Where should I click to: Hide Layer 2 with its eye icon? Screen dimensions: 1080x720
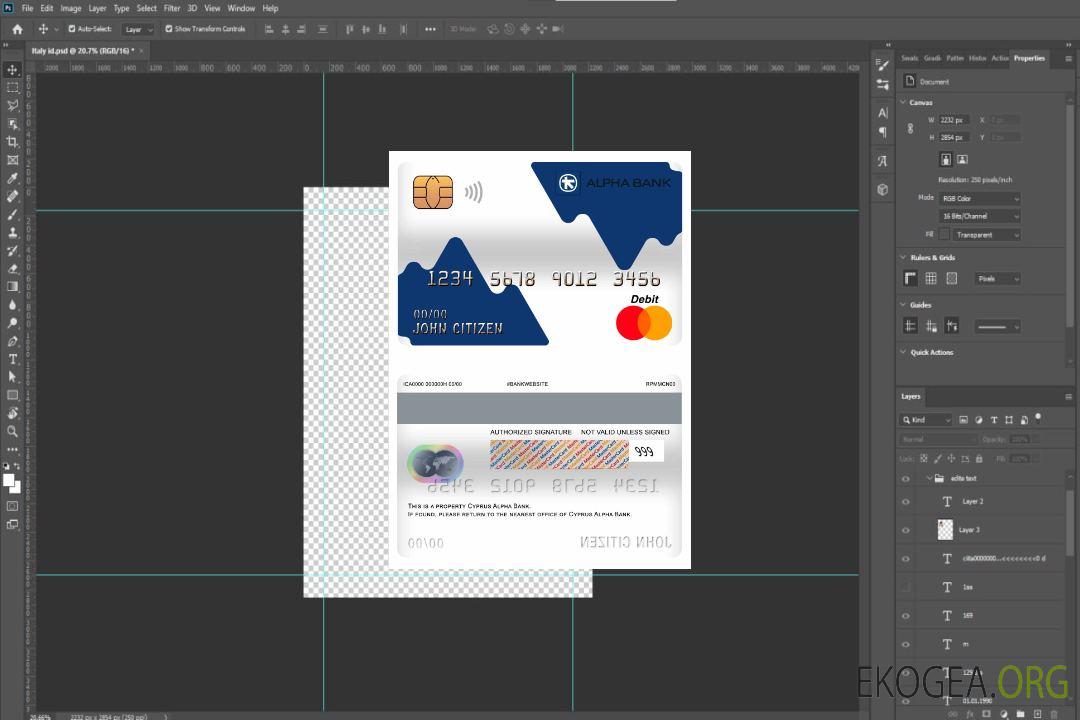coord(906,502)
